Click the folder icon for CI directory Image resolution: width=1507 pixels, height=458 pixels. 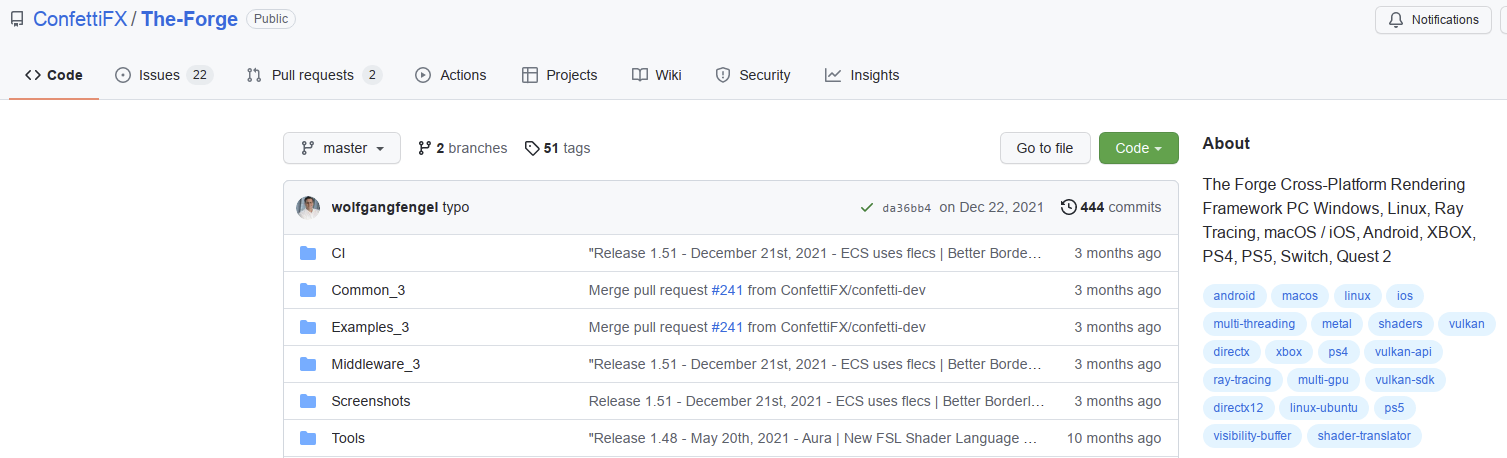[x=308, y=253]
